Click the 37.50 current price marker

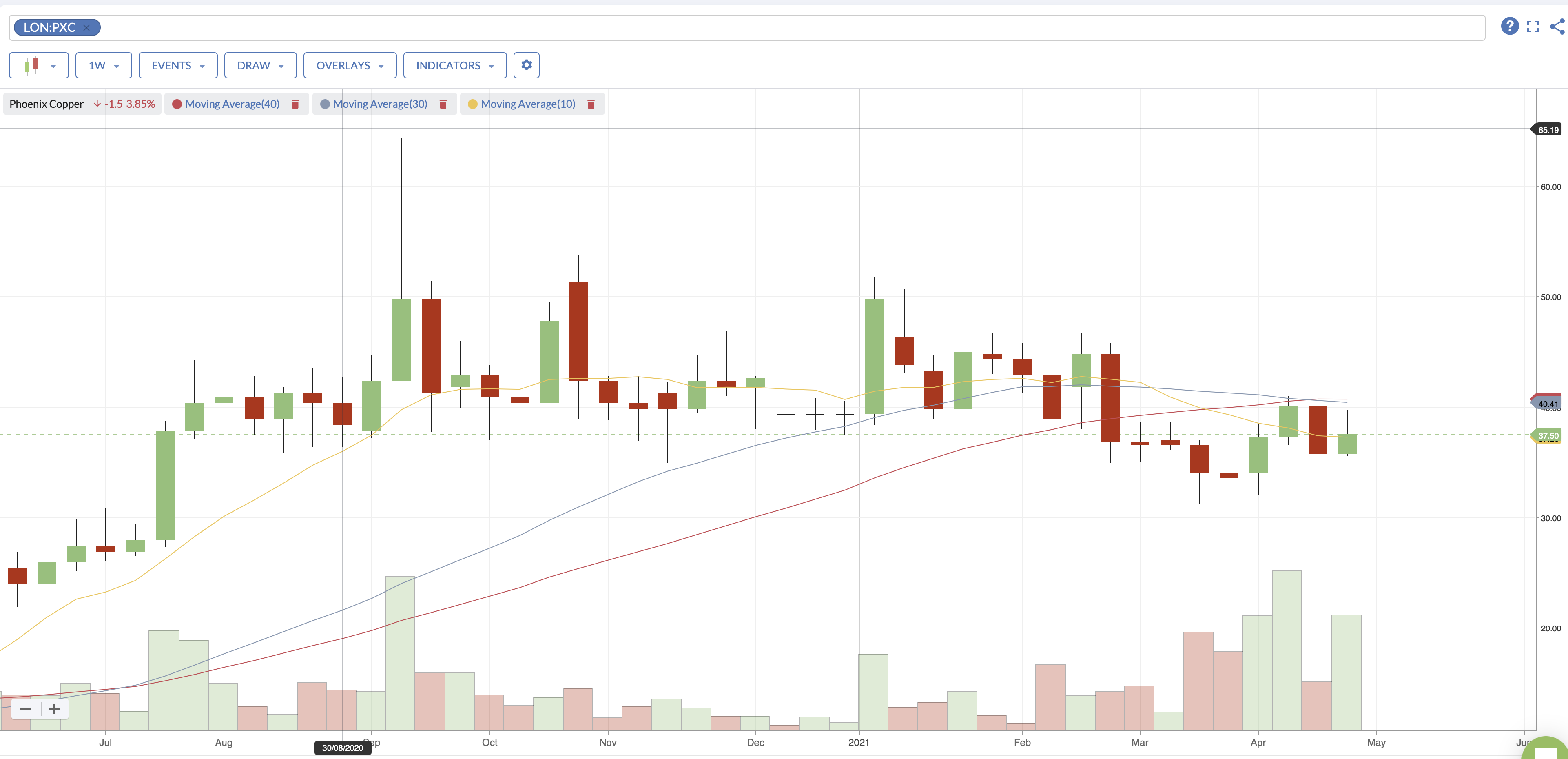point(1547,435)
